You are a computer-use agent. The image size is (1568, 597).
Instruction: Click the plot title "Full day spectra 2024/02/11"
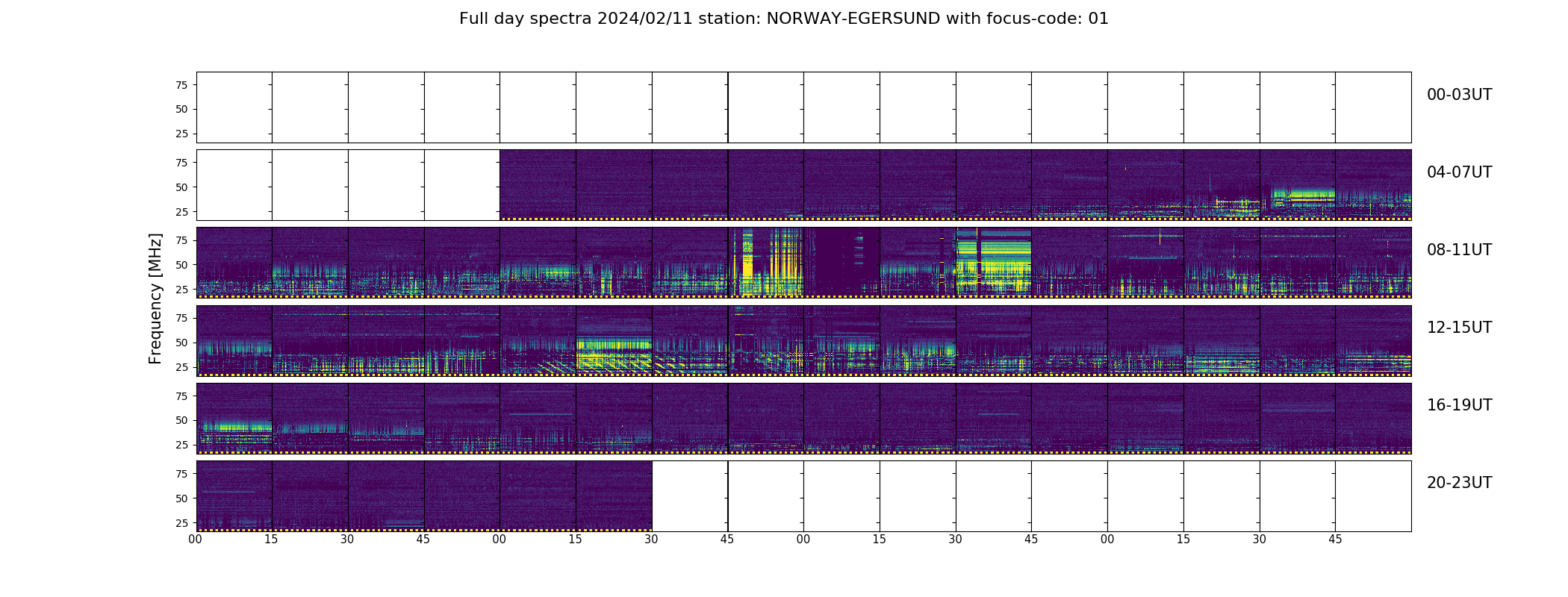pyautogui.click(x=576, y=19)
